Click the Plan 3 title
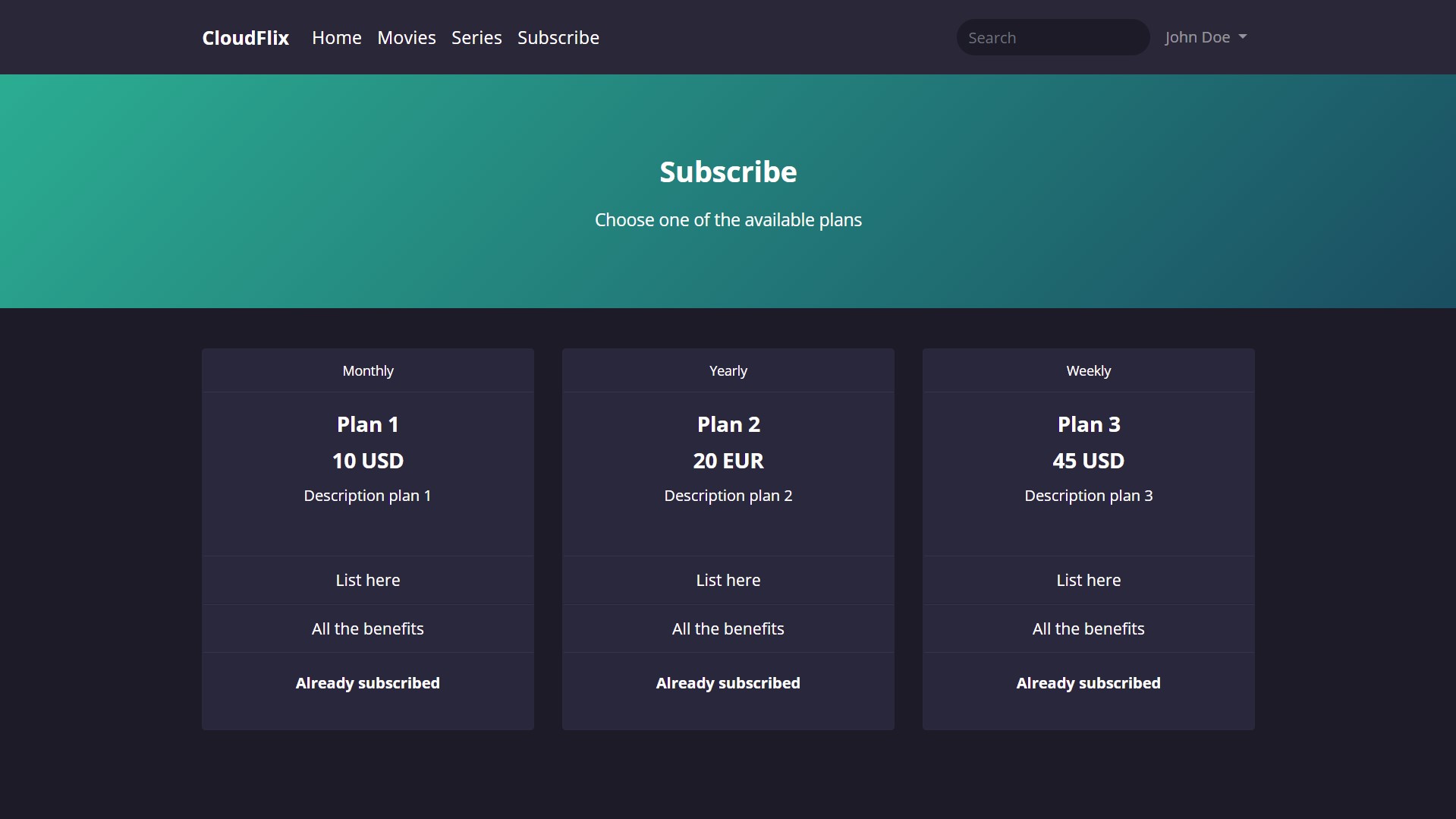Image resolution: width=1456 pixels, height=819 pixels. [x=1089, y=424]
